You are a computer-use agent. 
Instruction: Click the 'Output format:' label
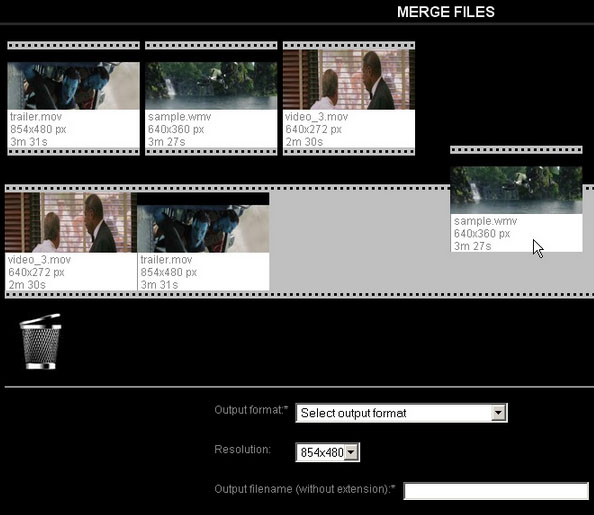point(251,410)
